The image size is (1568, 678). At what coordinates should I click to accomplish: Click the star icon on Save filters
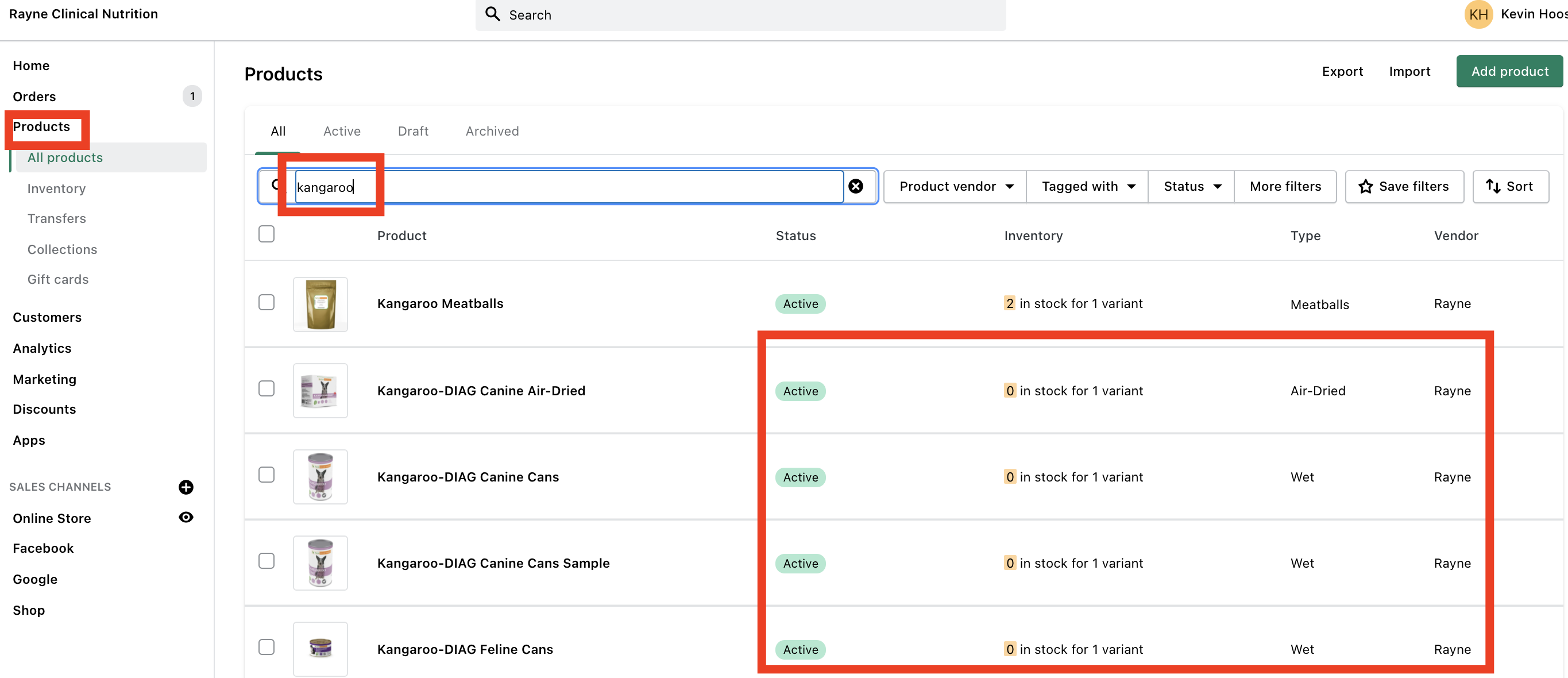(x=1365, y=186)
